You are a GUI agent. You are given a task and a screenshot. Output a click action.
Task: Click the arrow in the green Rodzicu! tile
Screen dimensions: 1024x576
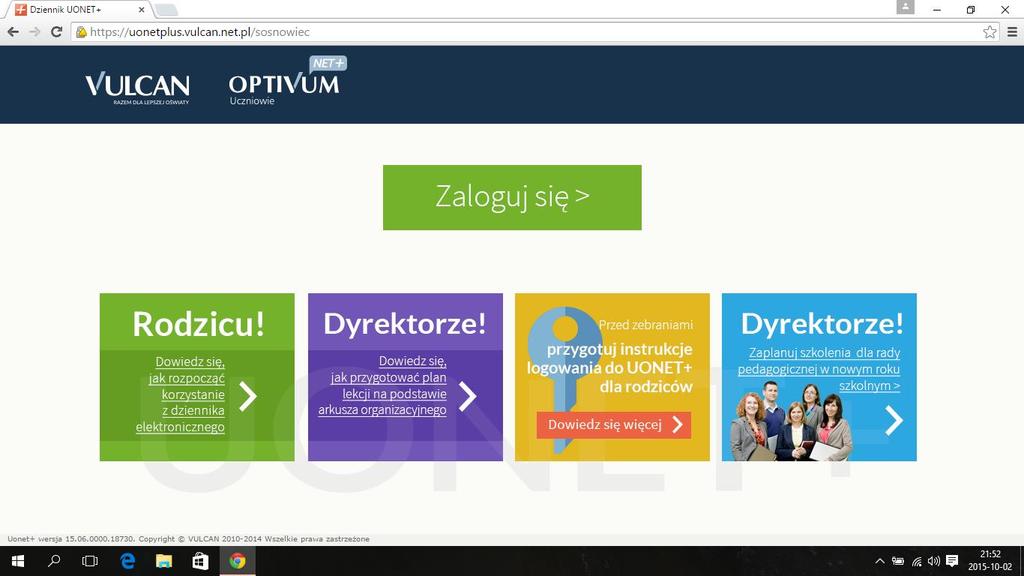click(x=248, y=396)
